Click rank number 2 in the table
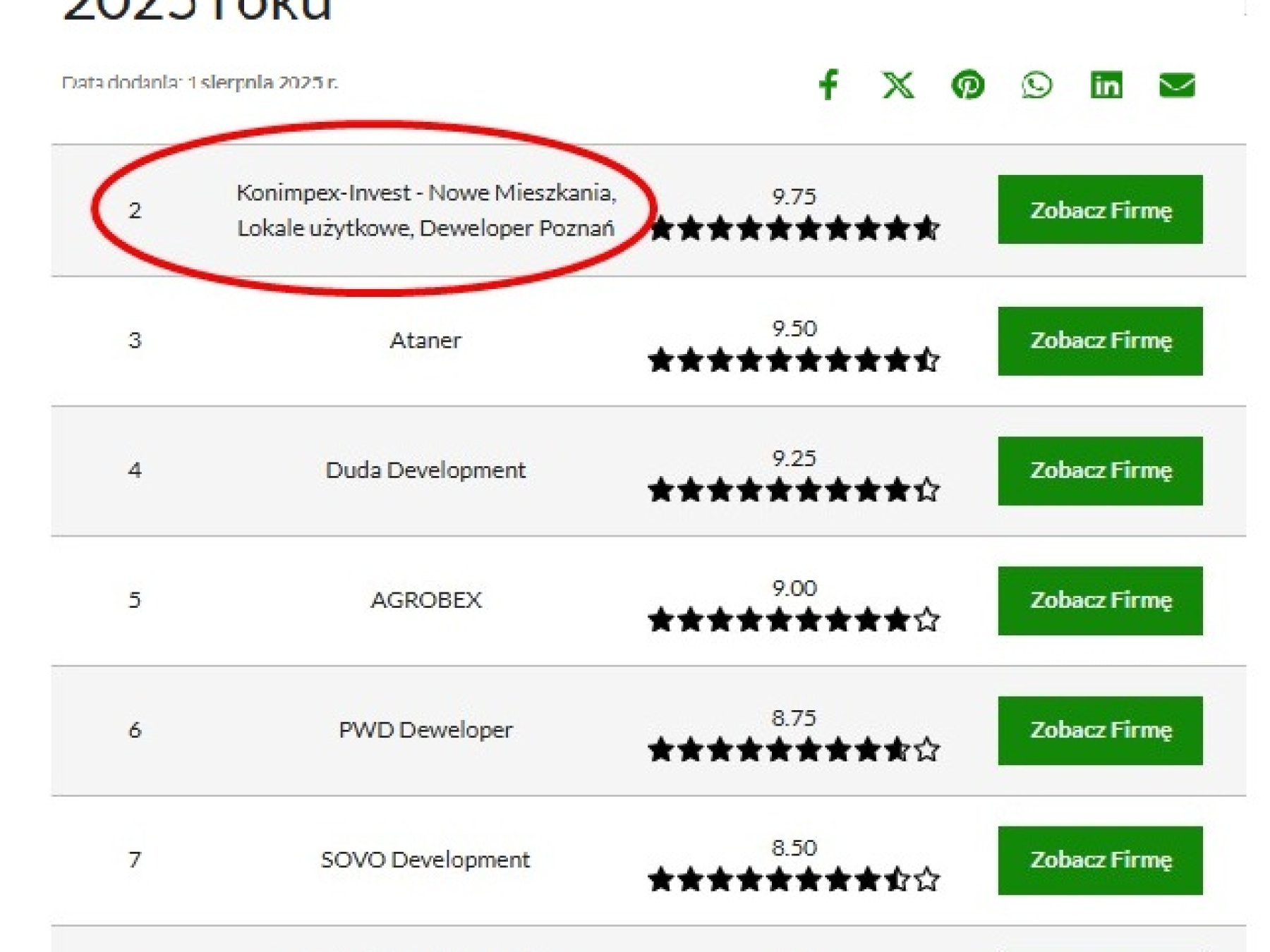The height and width of the screenshot is (952, 1270). [x=135, y=210]
